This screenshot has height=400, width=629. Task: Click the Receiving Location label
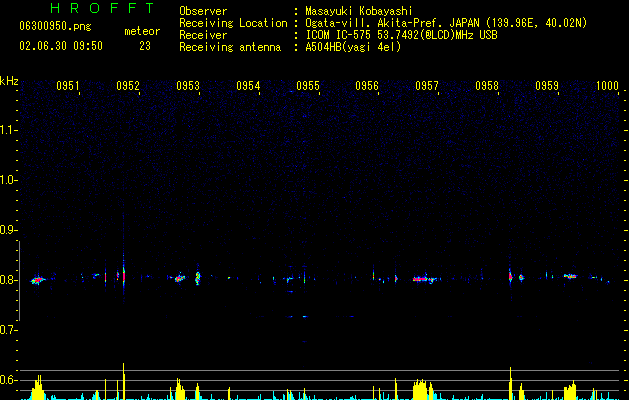233,23
